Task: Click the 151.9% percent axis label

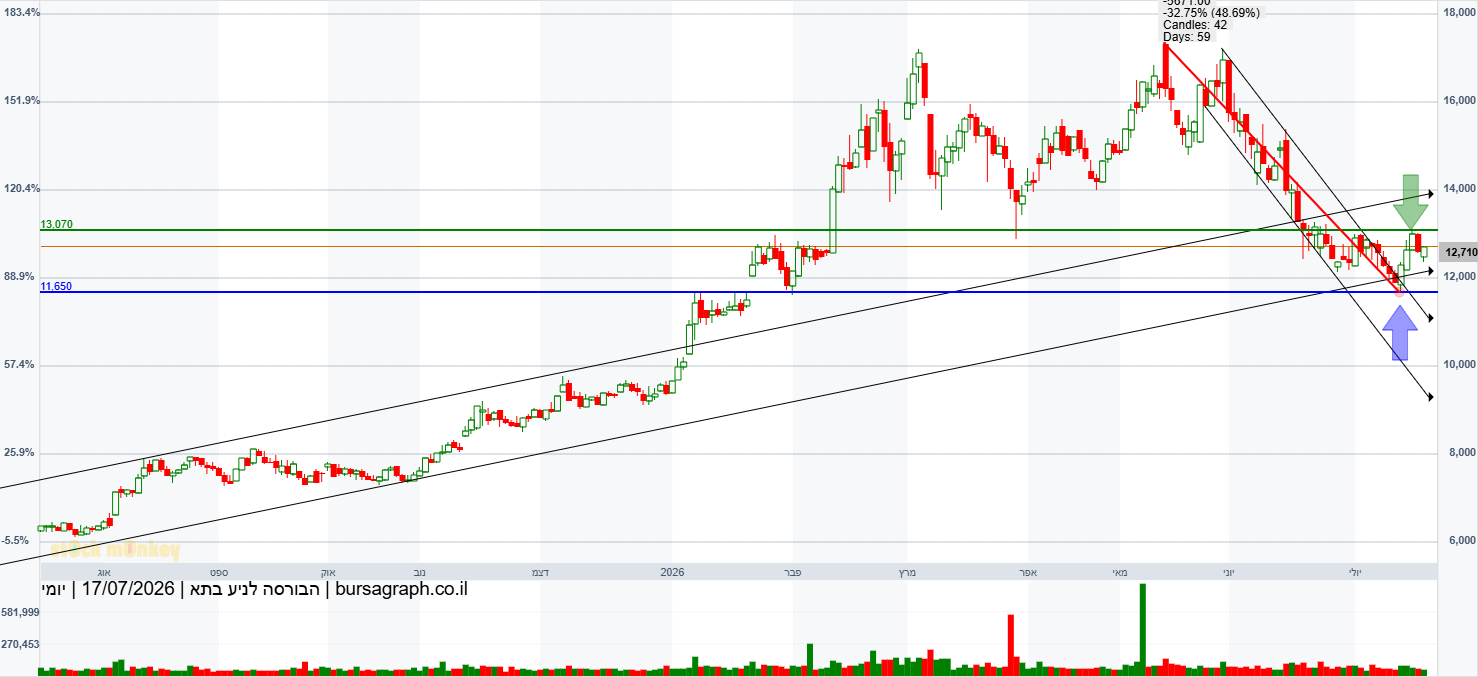Action: click(x=22, y=100)
